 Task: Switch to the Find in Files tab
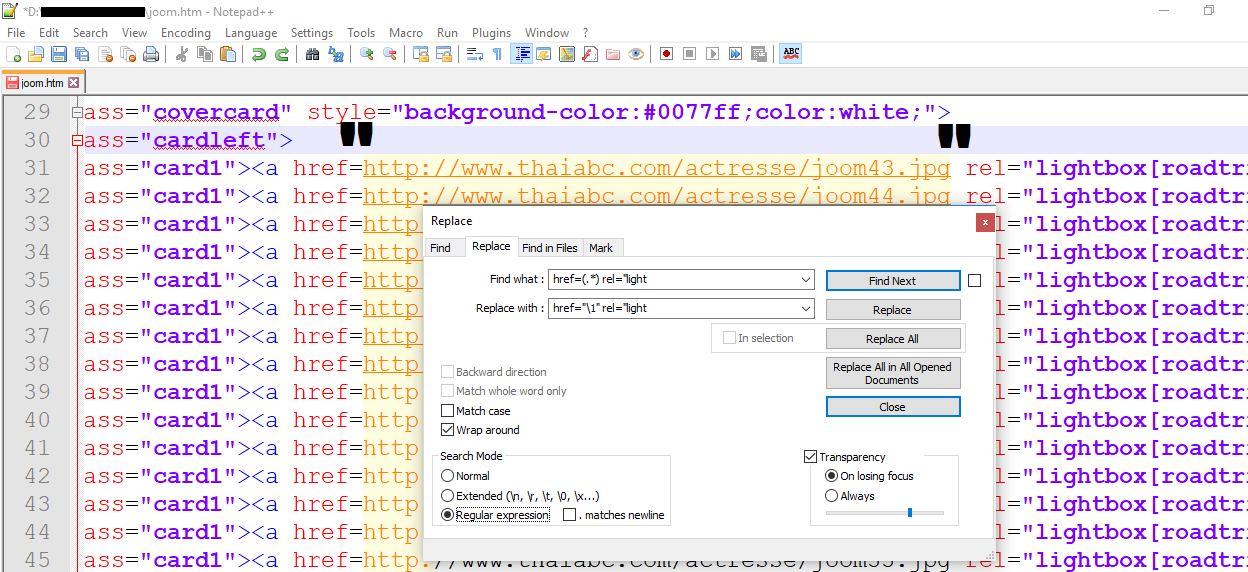pyautogui.click(x=549, y=248)
